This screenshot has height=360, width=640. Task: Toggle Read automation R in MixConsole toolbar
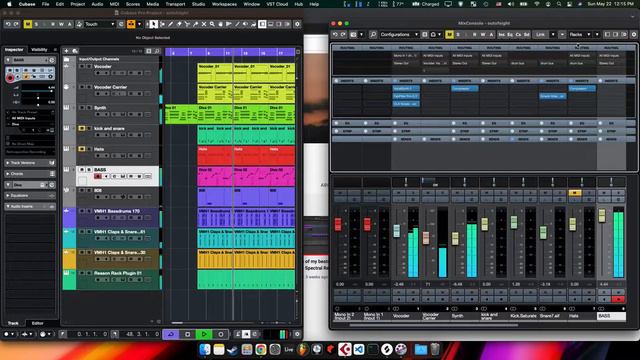(474, 35)
